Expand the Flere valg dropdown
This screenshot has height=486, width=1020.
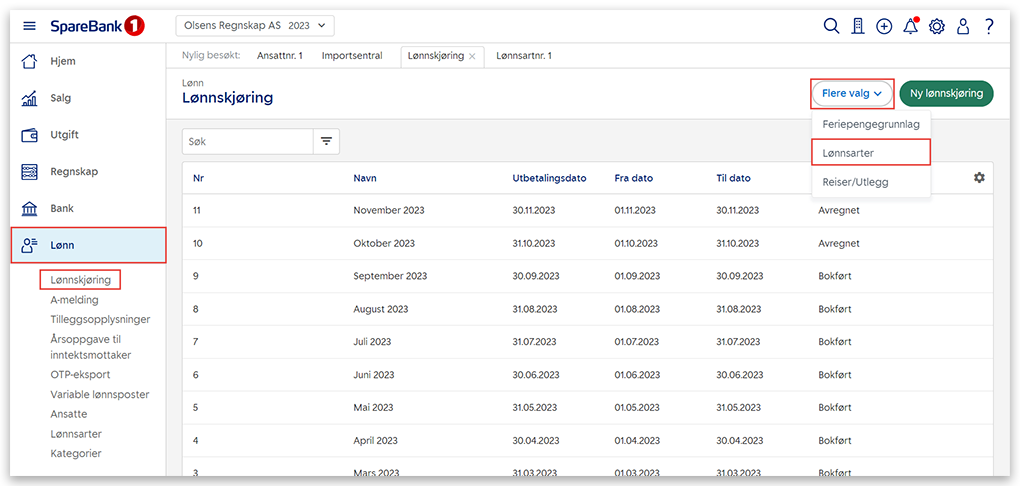[x=852, y=93]
